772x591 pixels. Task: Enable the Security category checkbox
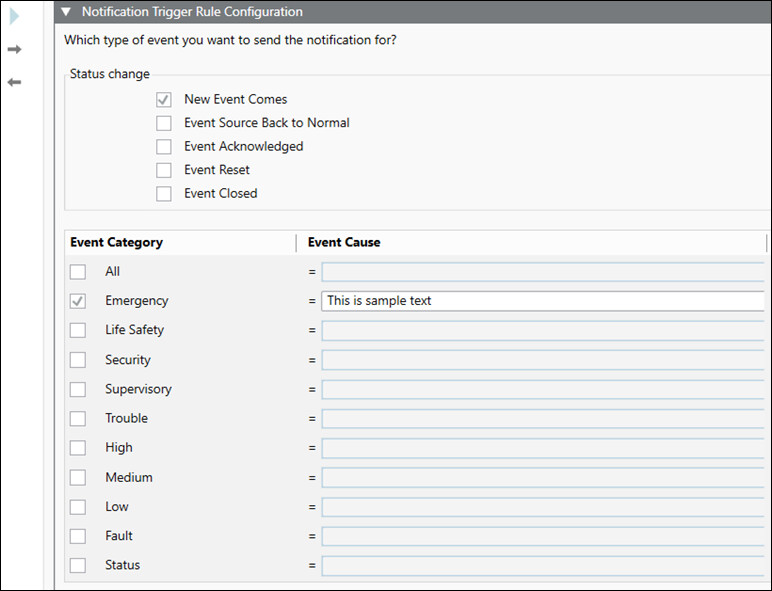point(78,360)
